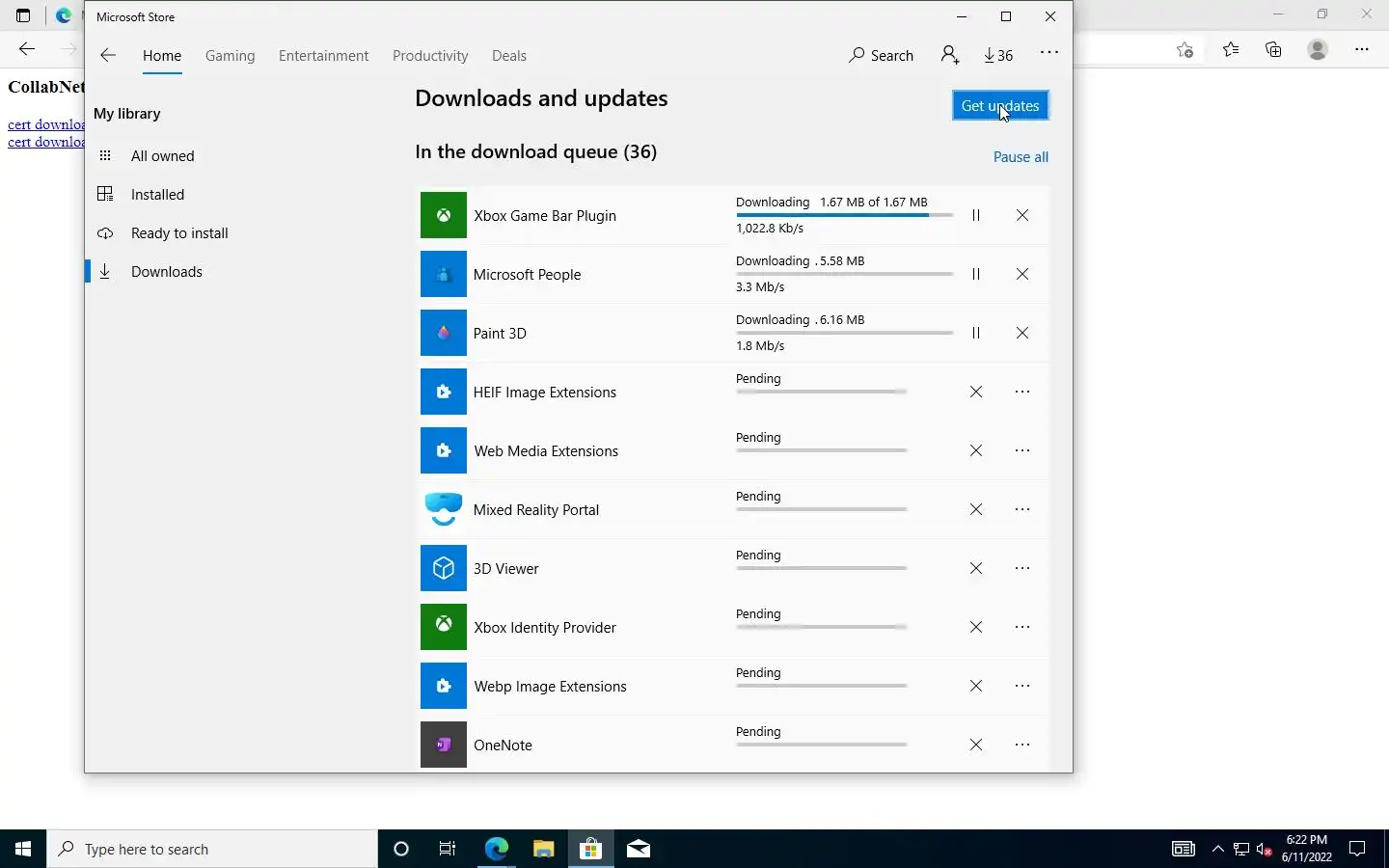
Task: Cancel the pending 3D Viewer download
Action: pyautogui.click(x=976, y=569)
